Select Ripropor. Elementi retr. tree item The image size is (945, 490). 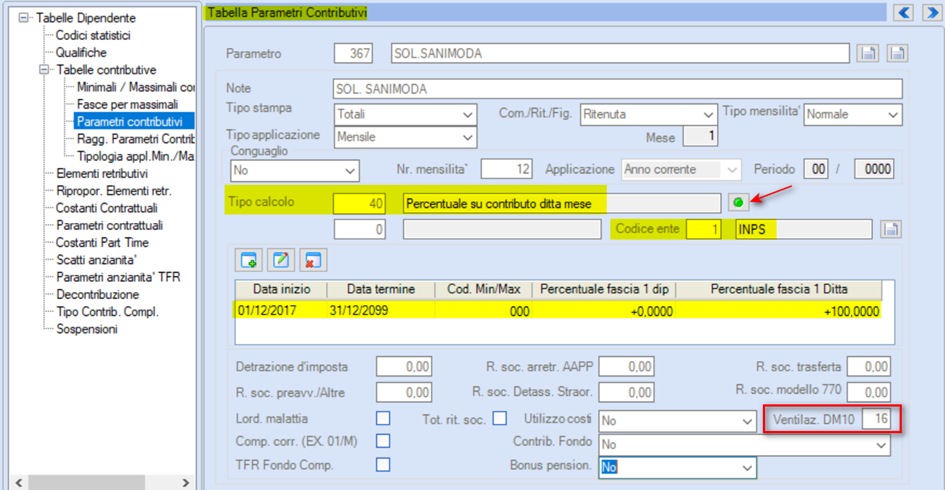click(x=113, y=191)
